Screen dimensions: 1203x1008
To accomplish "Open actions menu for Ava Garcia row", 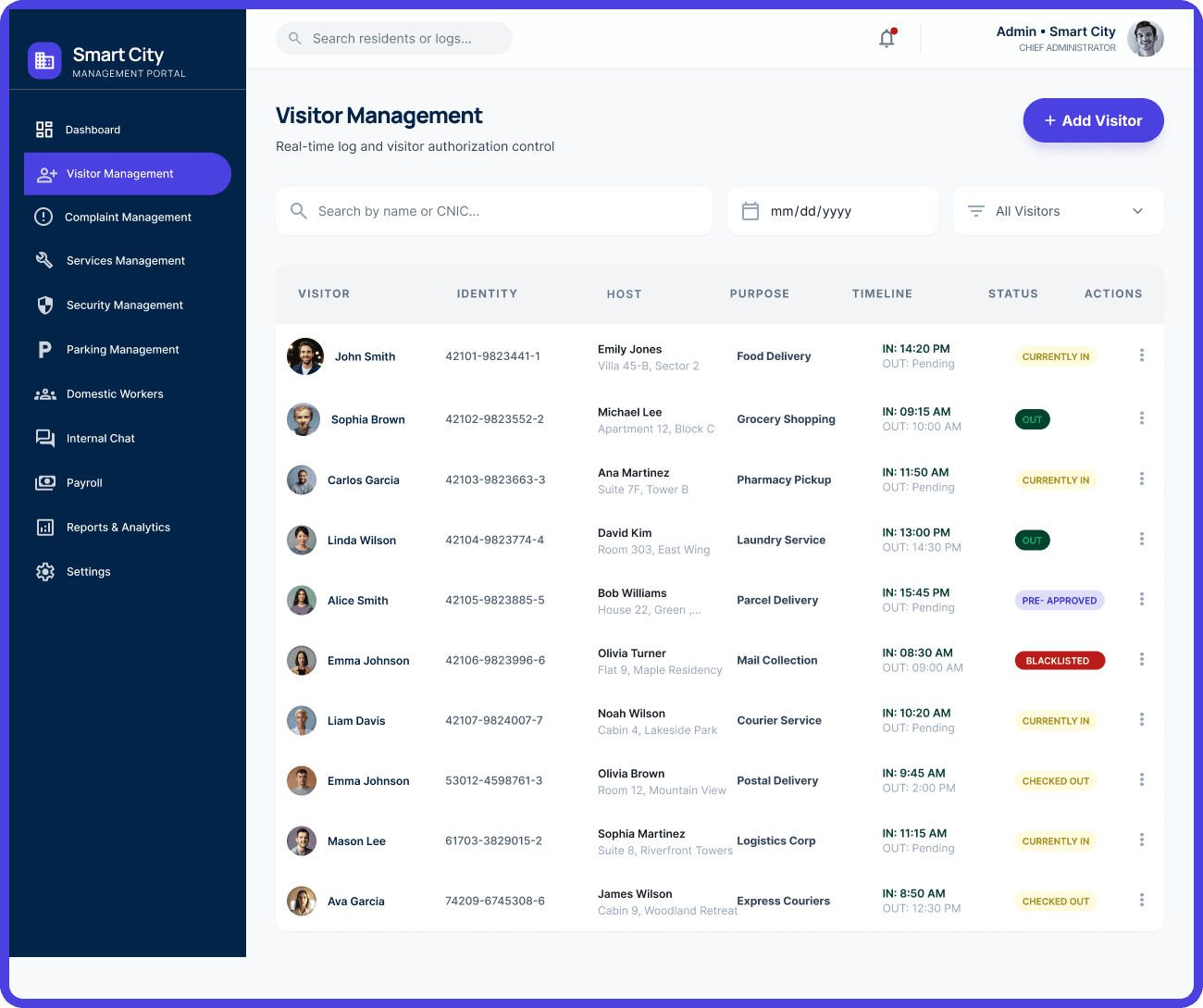I will tap(1142, 900).
